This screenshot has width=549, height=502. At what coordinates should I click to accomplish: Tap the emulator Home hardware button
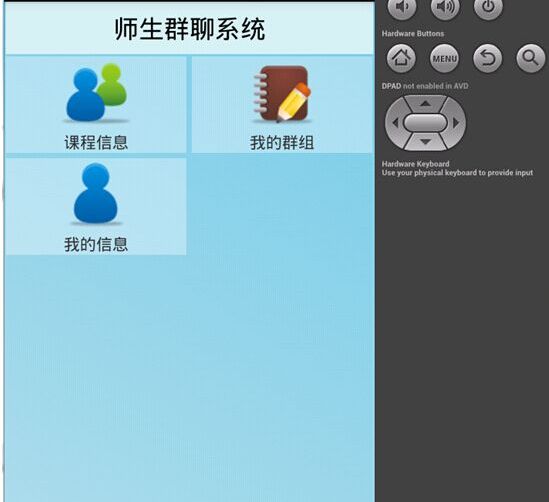point(401,58)
